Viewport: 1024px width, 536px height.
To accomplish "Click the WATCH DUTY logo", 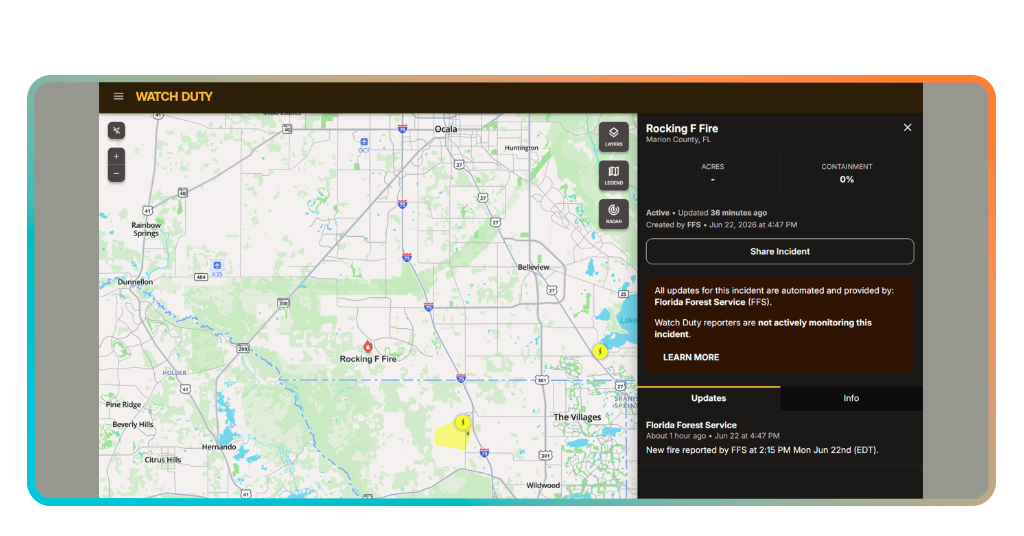I will coord(174,97).
